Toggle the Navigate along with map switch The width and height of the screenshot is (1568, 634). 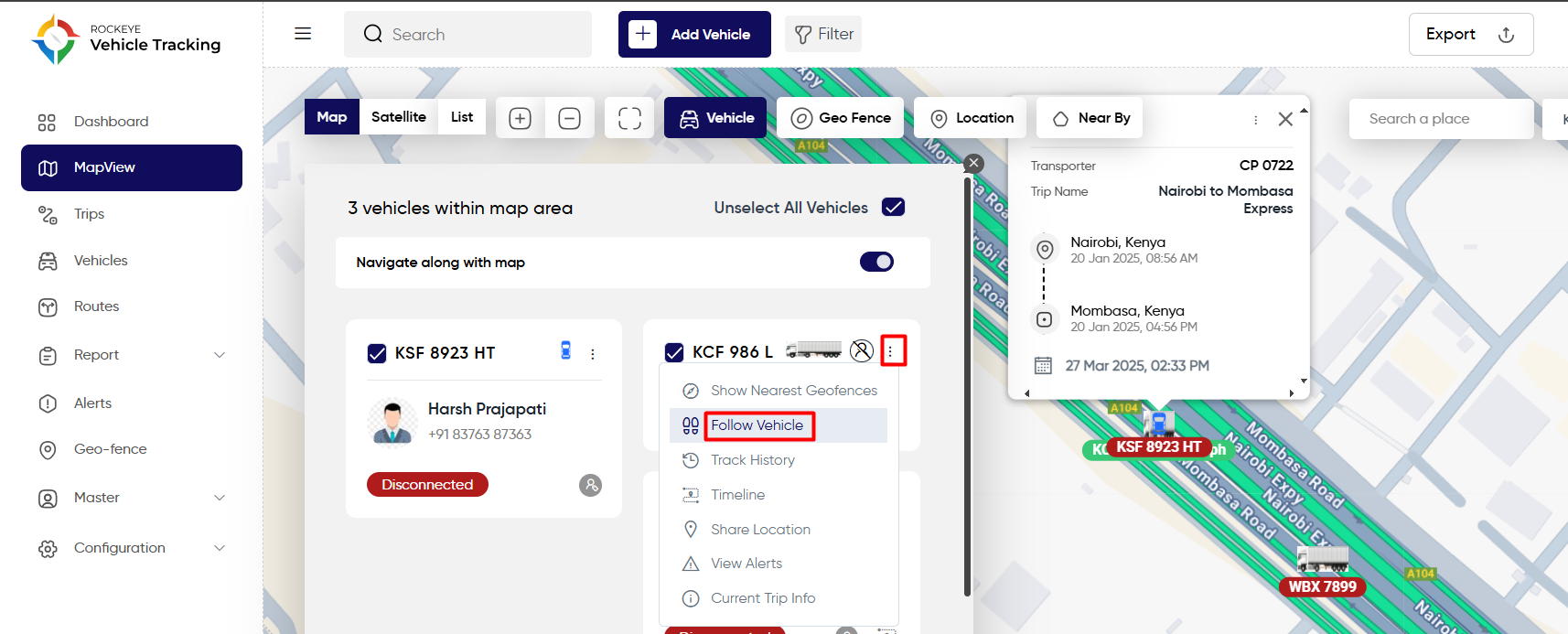tap(876, 262)
